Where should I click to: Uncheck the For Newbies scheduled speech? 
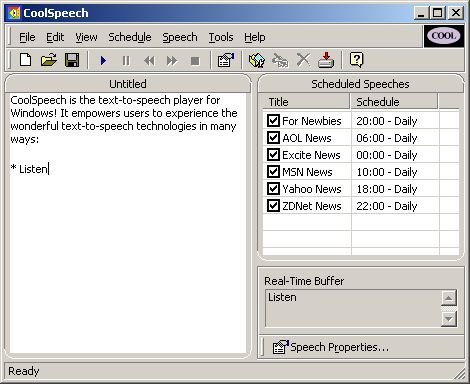pyautogui.click(x=273, y=120)
